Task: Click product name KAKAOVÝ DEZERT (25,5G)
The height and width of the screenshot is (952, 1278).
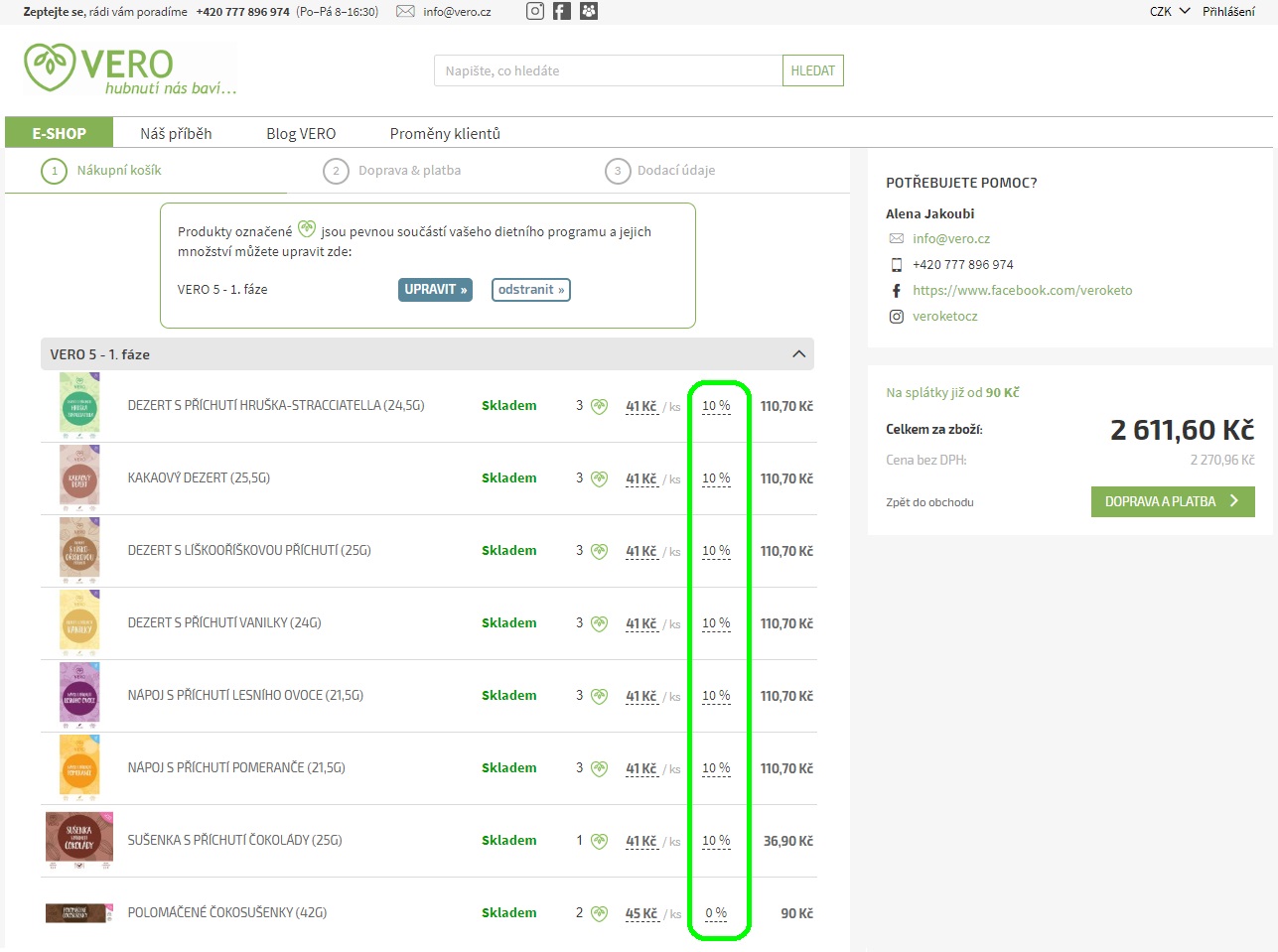Action: click(199, 478)
